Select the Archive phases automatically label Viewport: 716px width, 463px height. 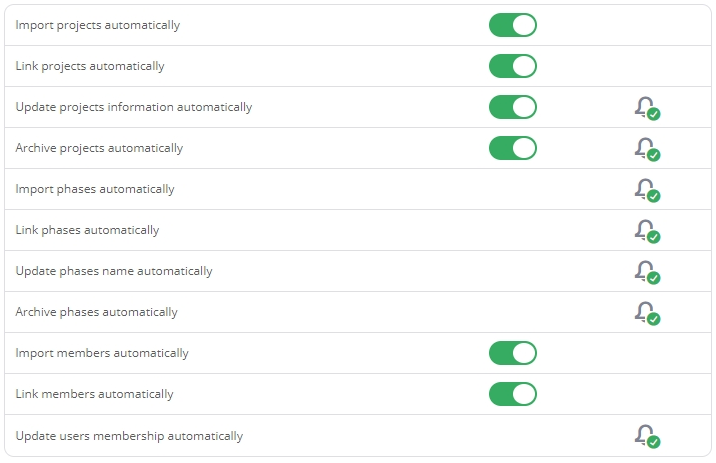click(96, 312)
